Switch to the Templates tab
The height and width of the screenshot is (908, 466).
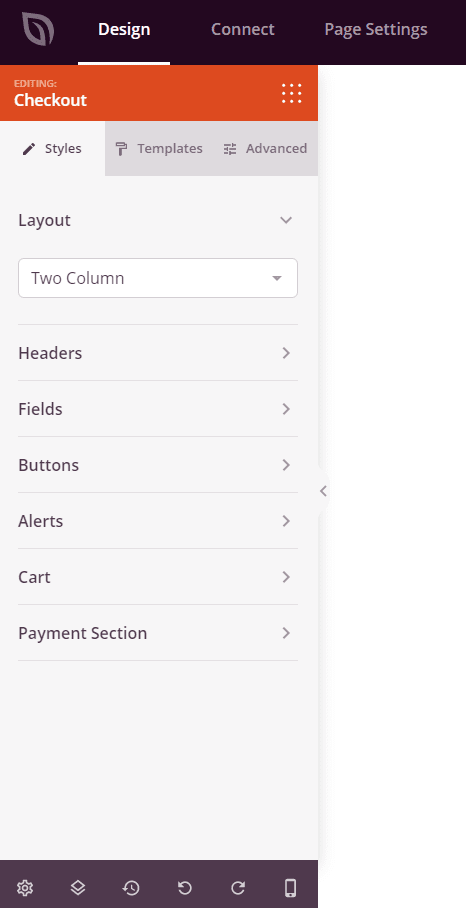point(159,149)
